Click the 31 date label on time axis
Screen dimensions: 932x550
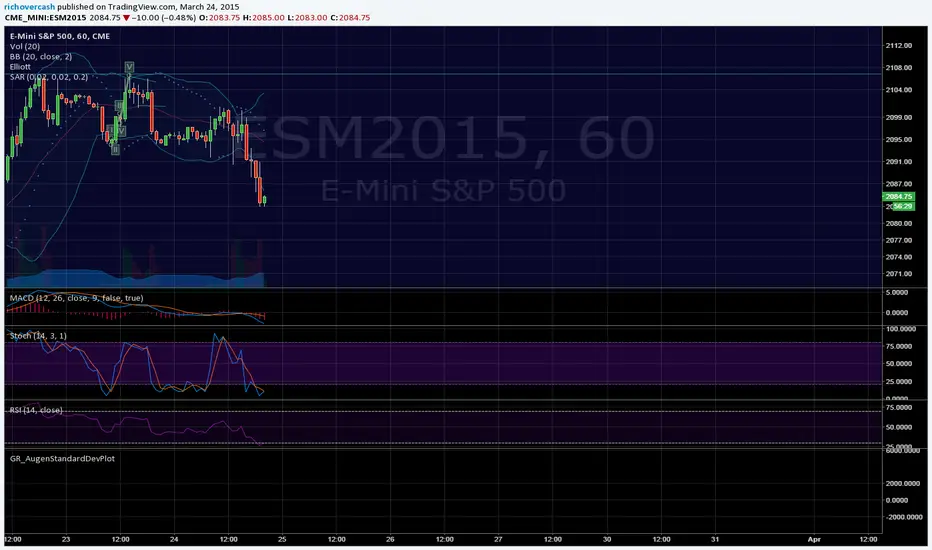(x=715, y=540)
